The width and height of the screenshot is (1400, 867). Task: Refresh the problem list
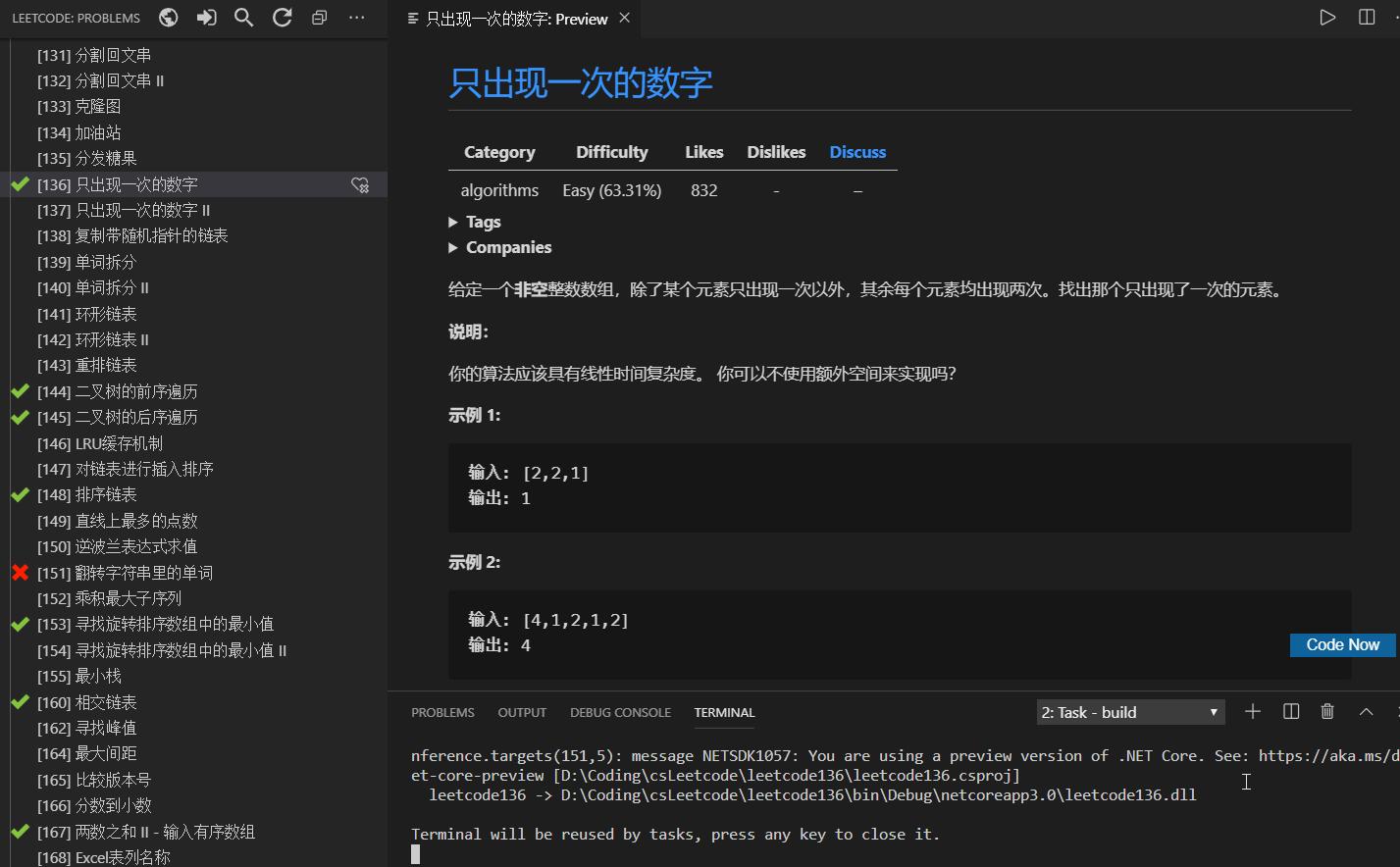tap(282, 17)
